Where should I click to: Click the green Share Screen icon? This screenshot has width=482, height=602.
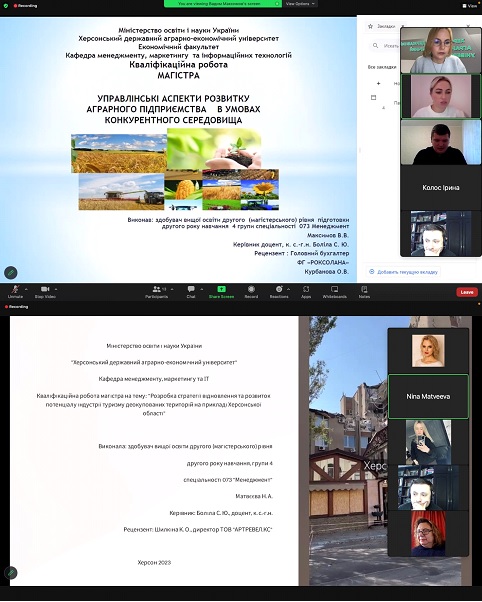pyautogui.click(x=222, y=292)
